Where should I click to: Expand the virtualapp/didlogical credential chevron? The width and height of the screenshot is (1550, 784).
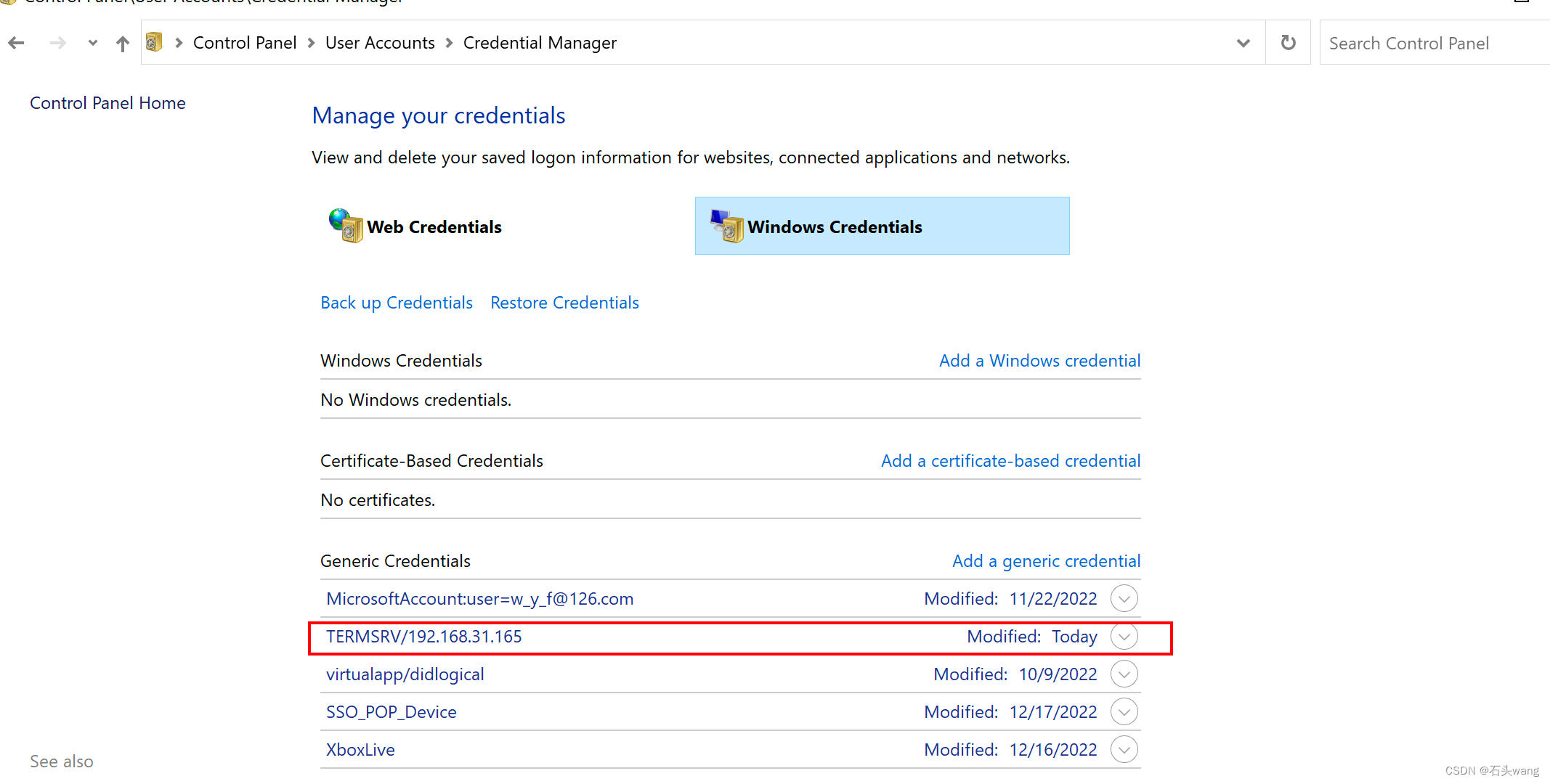click(x=1124, y=674)
